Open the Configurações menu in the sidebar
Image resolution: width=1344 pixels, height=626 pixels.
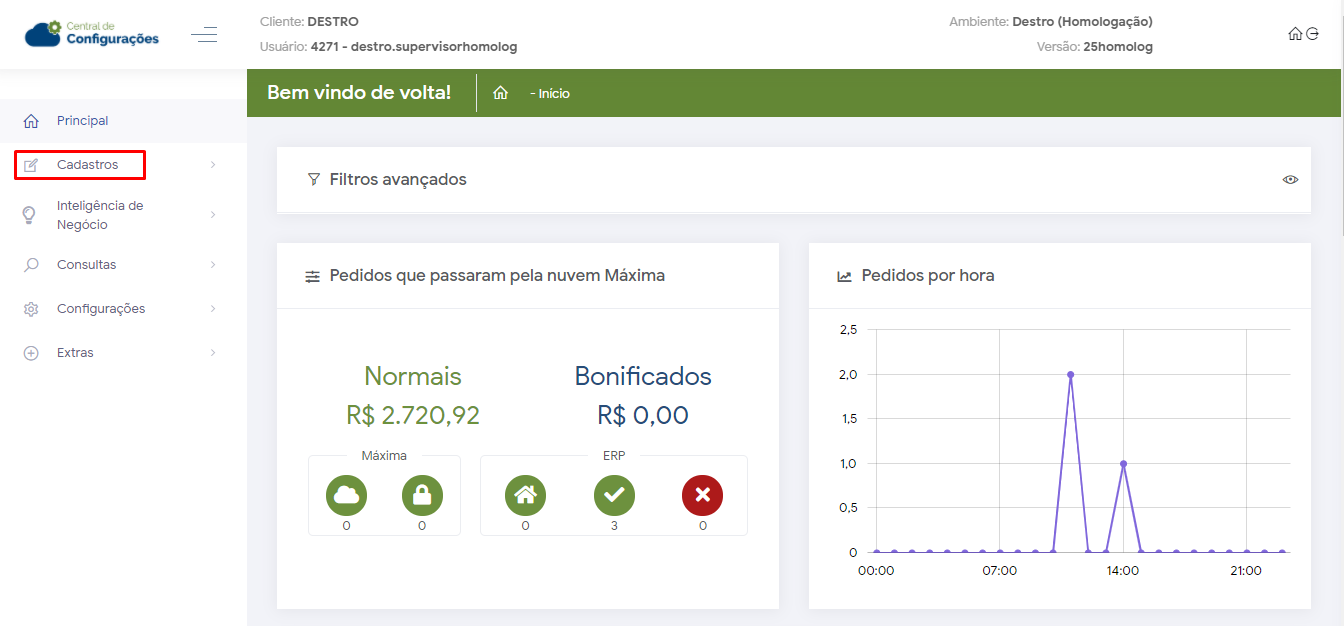tap(100, 309)
